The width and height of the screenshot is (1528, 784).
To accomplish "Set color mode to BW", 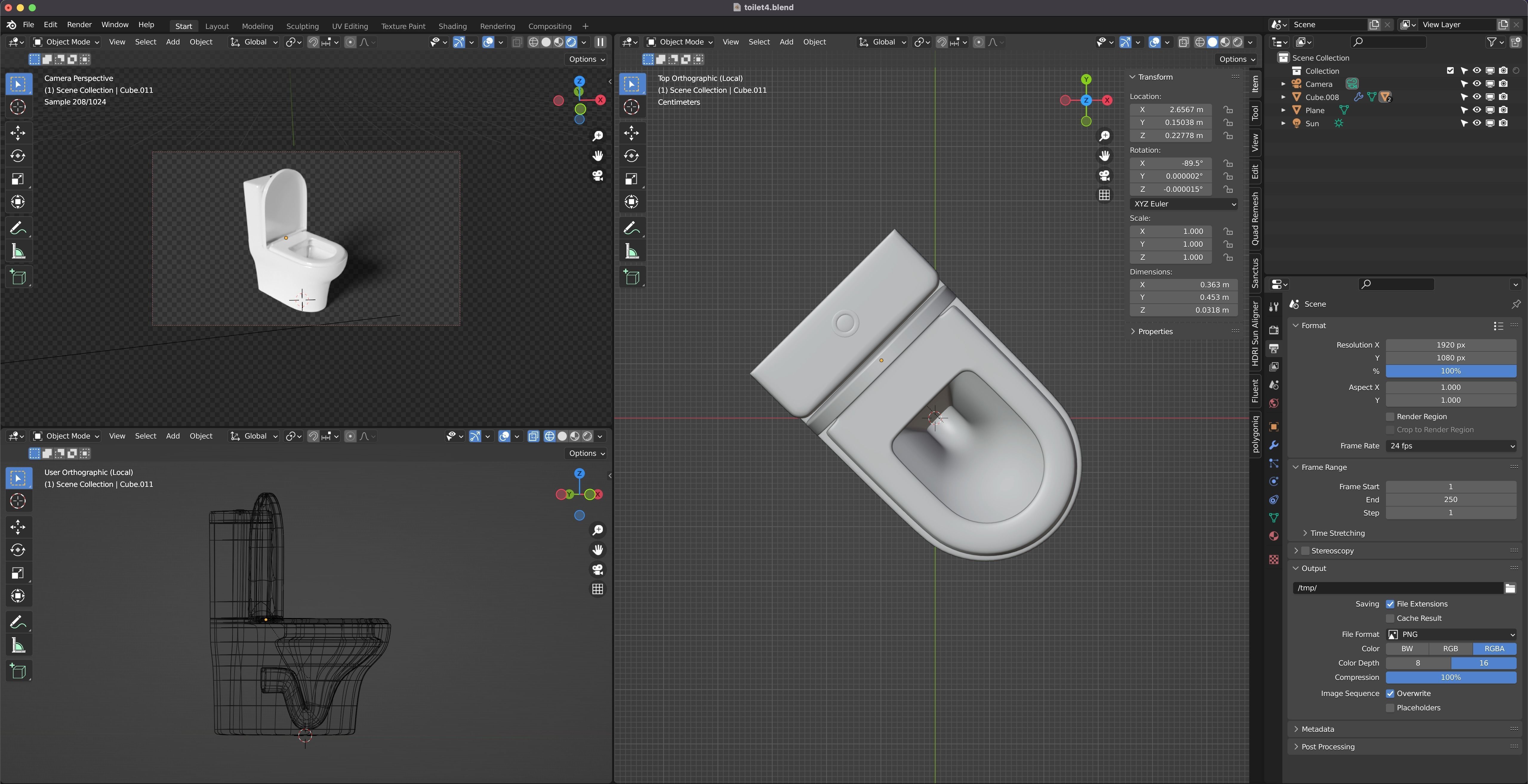I will [x=1407, y=649].
